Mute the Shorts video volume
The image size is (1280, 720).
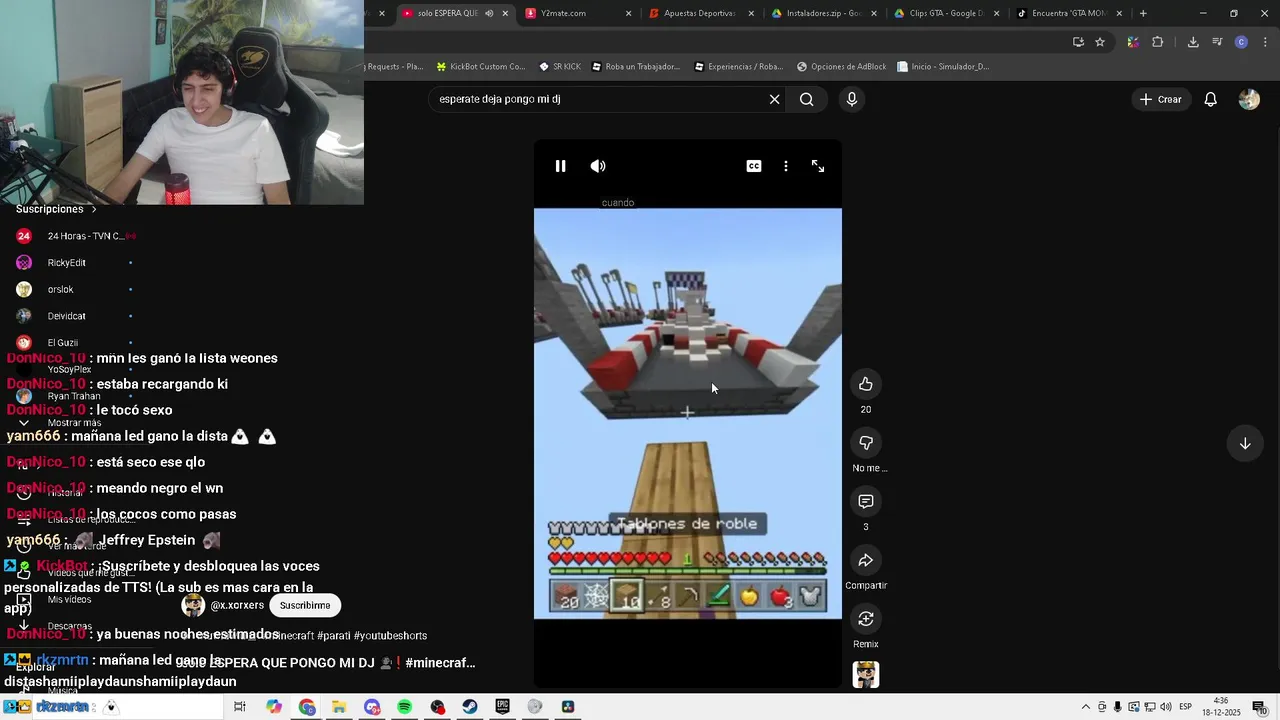[598, 166]
